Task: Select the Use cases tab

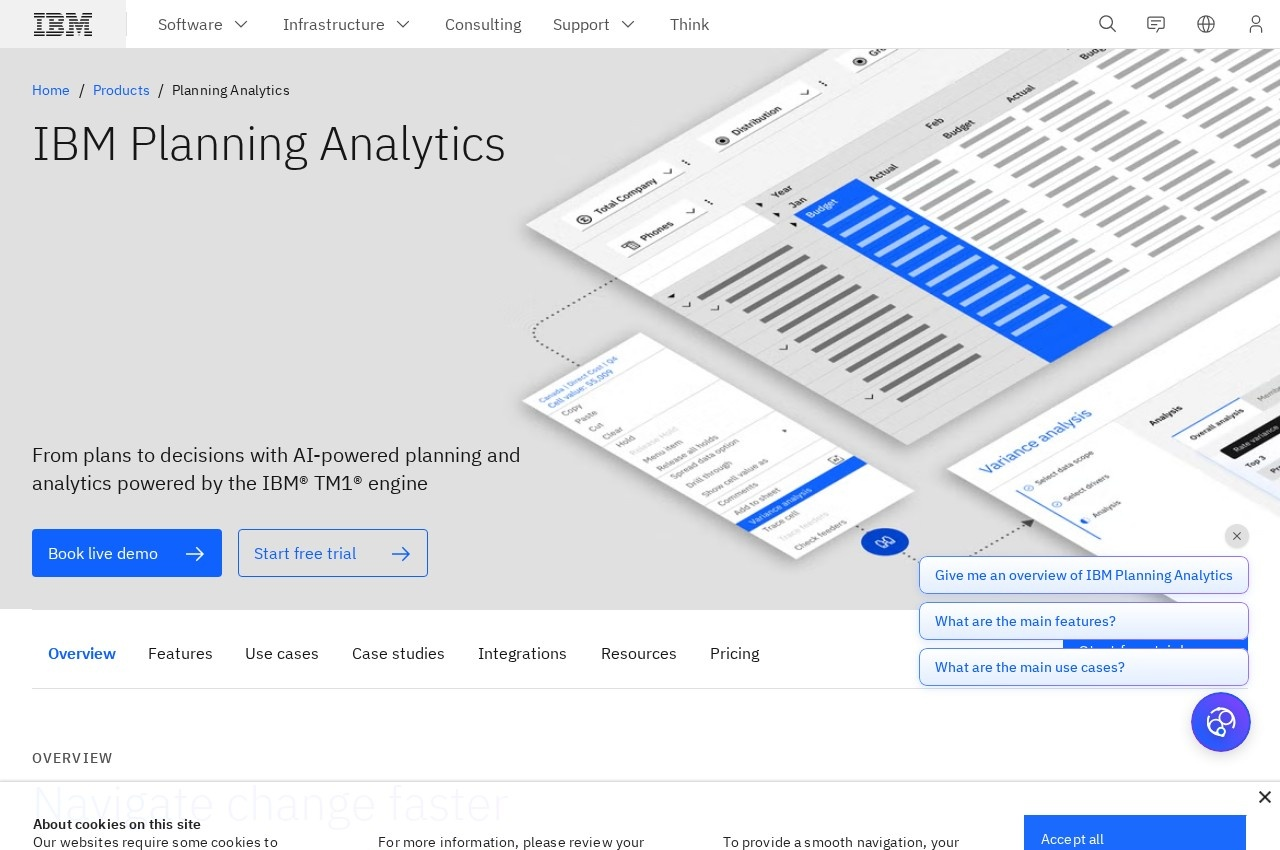Action: (x=282, y=653)
